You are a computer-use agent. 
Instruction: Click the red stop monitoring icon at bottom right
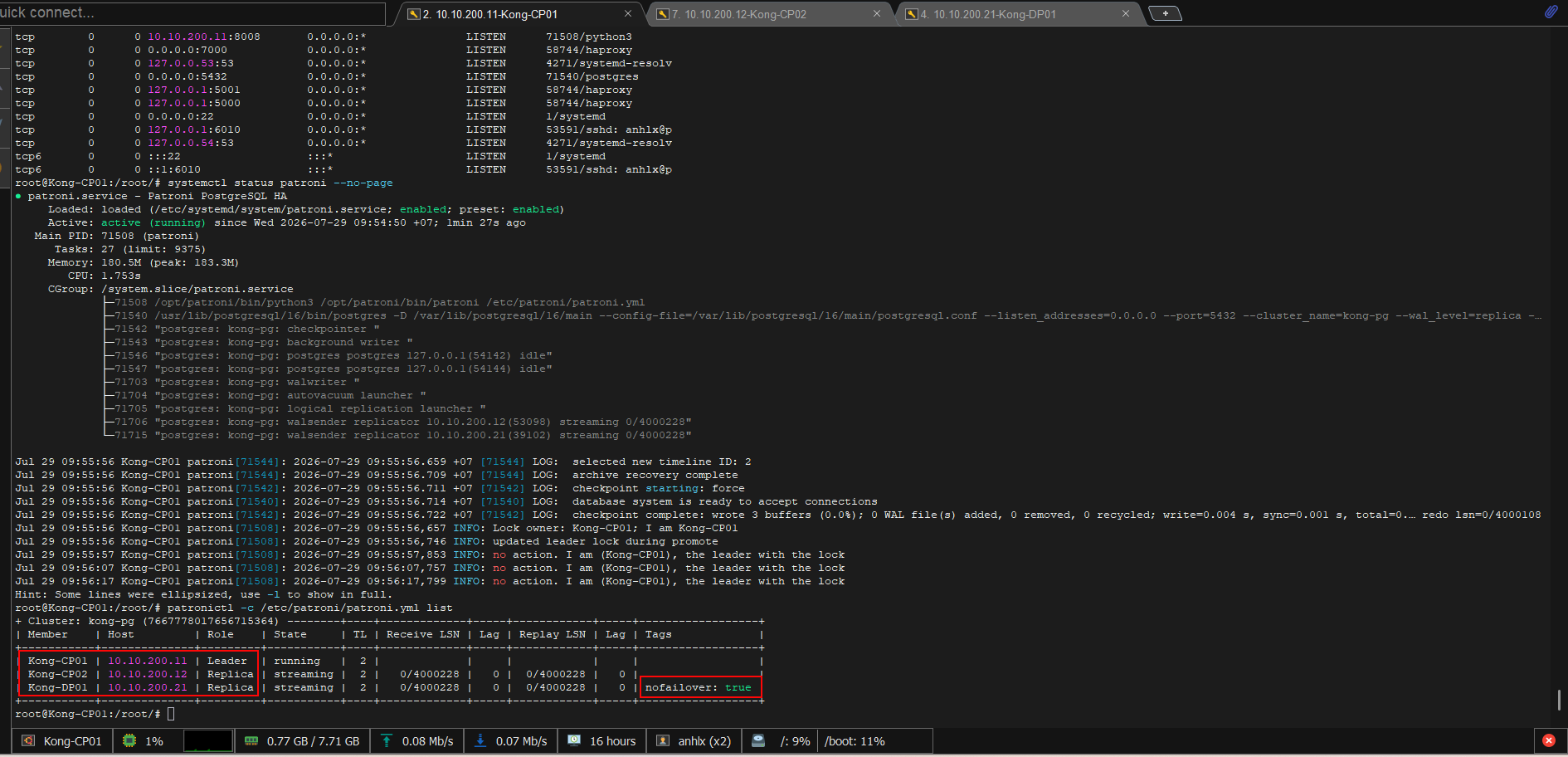pos(1549,740)
